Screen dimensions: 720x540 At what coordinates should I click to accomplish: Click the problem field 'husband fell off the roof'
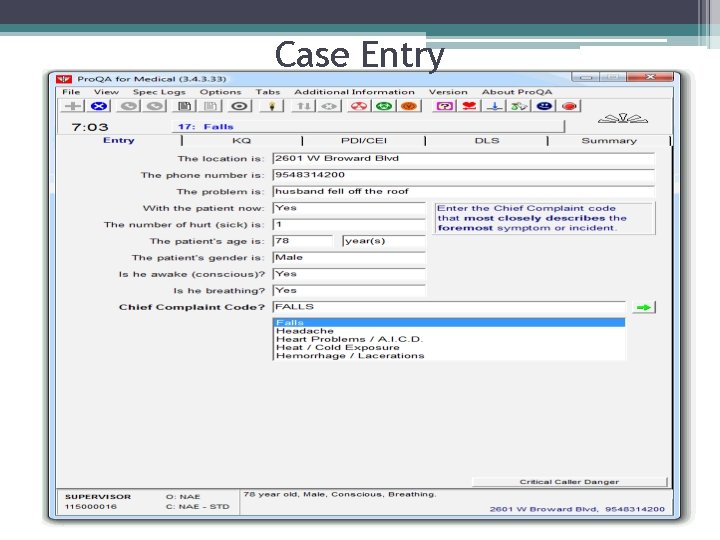(463, 191)
